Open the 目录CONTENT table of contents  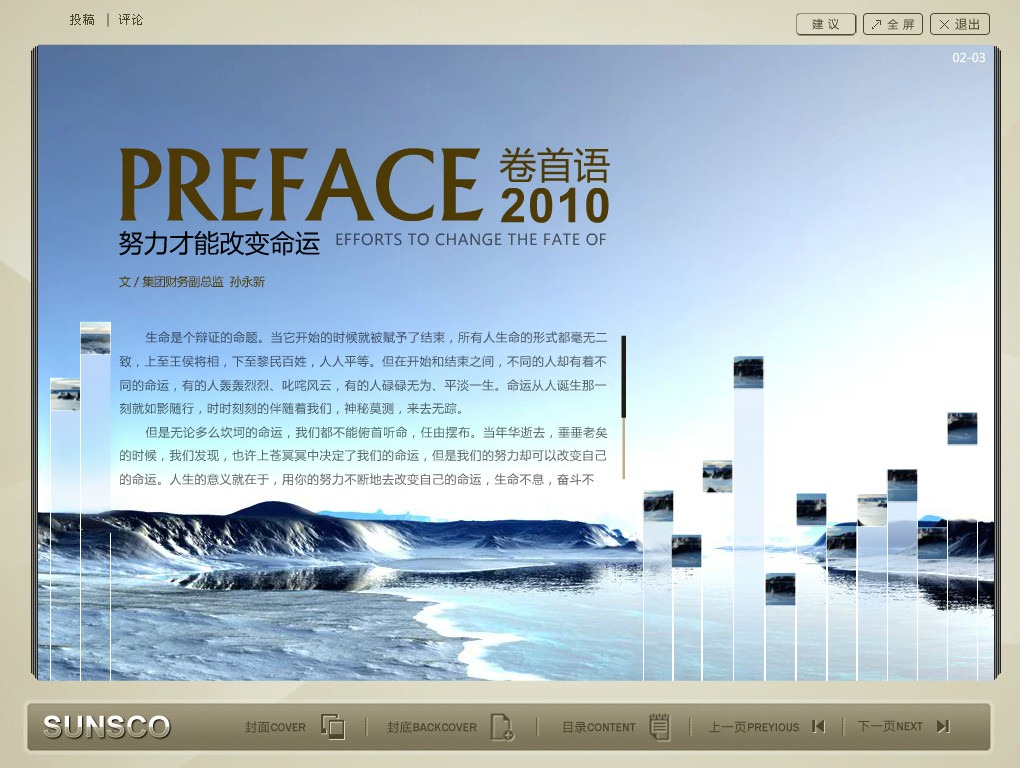click(x=598, y=727)
